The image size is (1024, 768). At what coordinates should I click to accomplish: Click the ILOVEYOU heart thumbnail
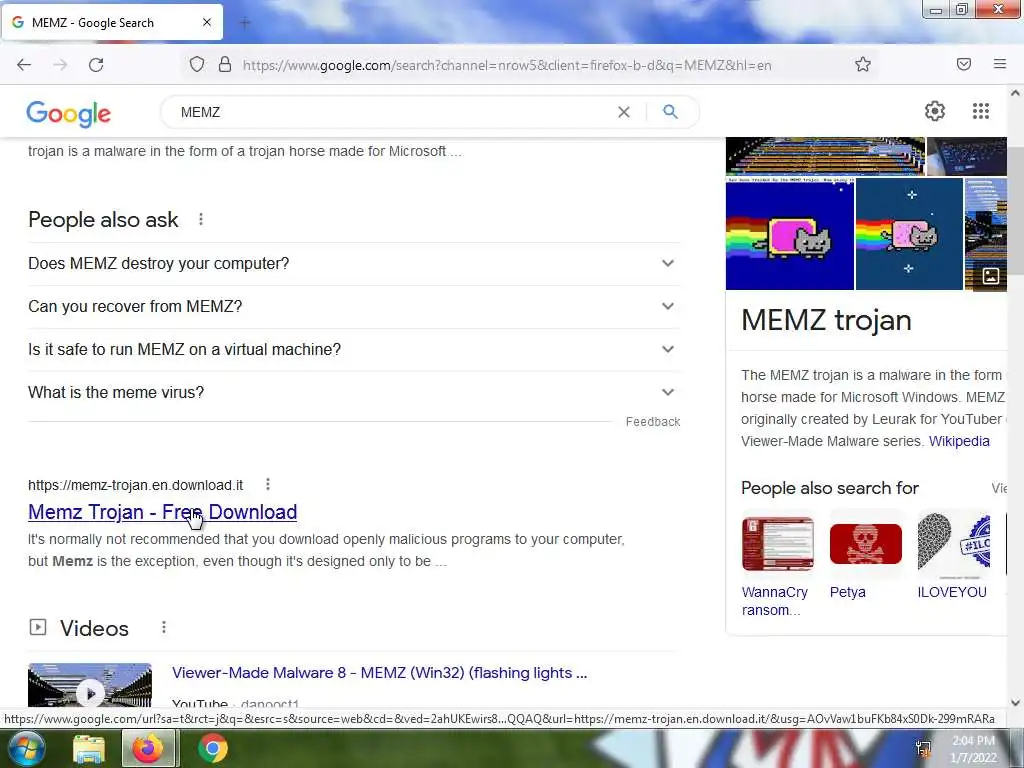tap(953, 544)
